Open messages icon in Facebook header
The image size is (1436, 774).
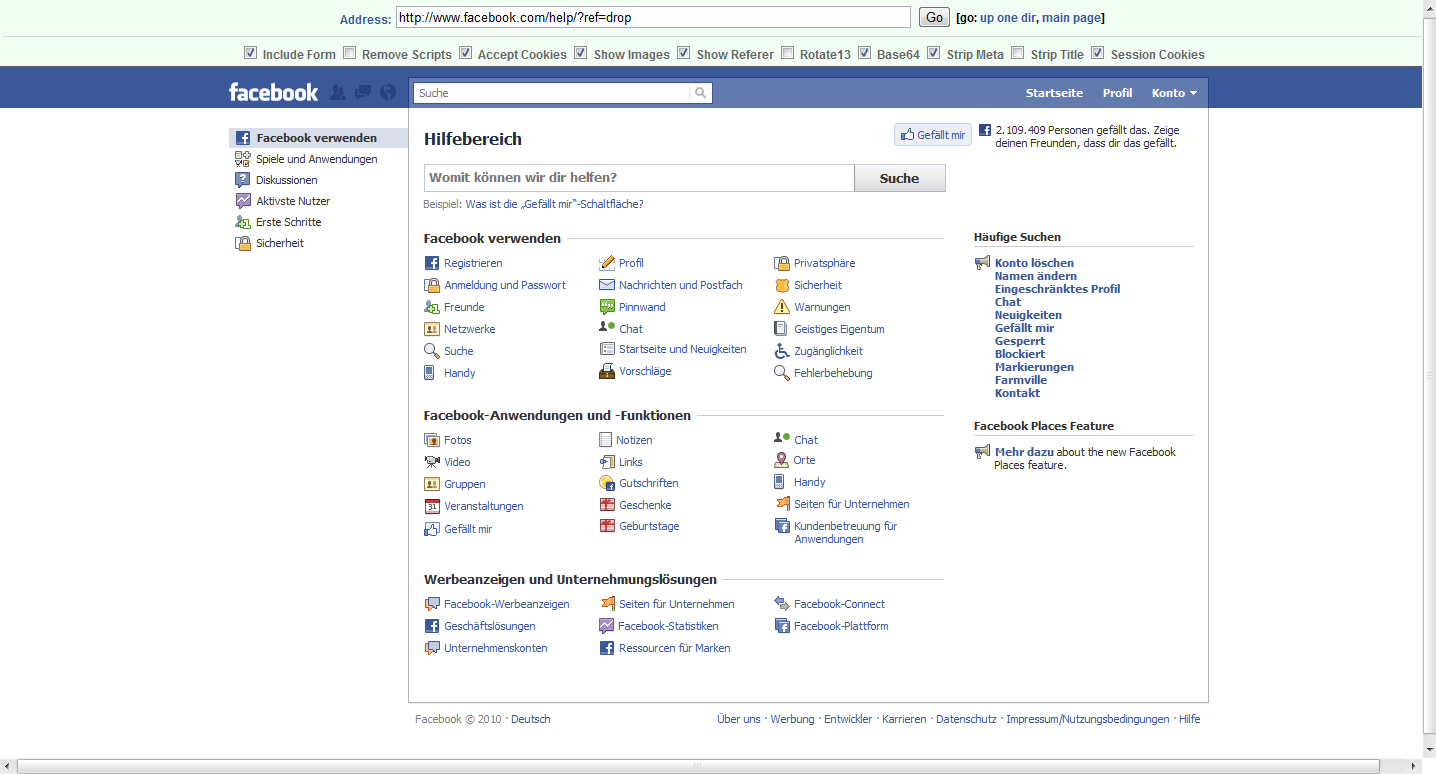[363, 92]
